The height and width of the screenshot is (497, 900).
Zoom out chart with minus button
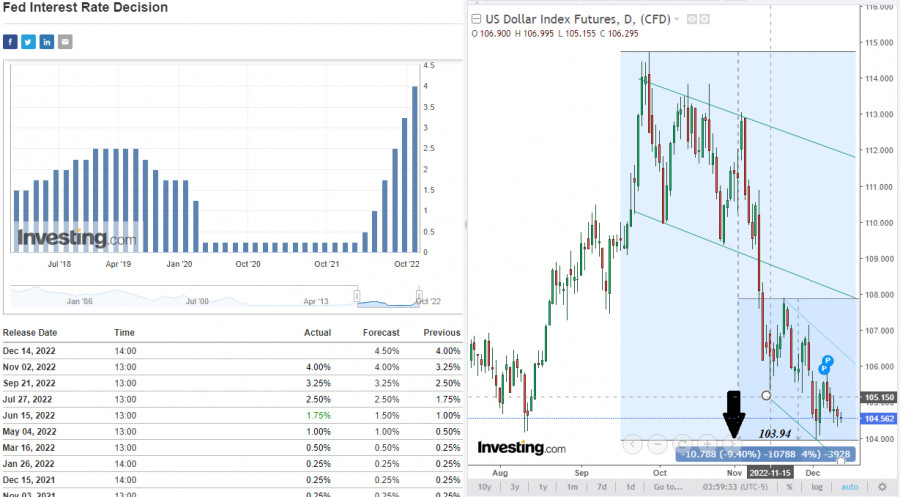(657, 443)
